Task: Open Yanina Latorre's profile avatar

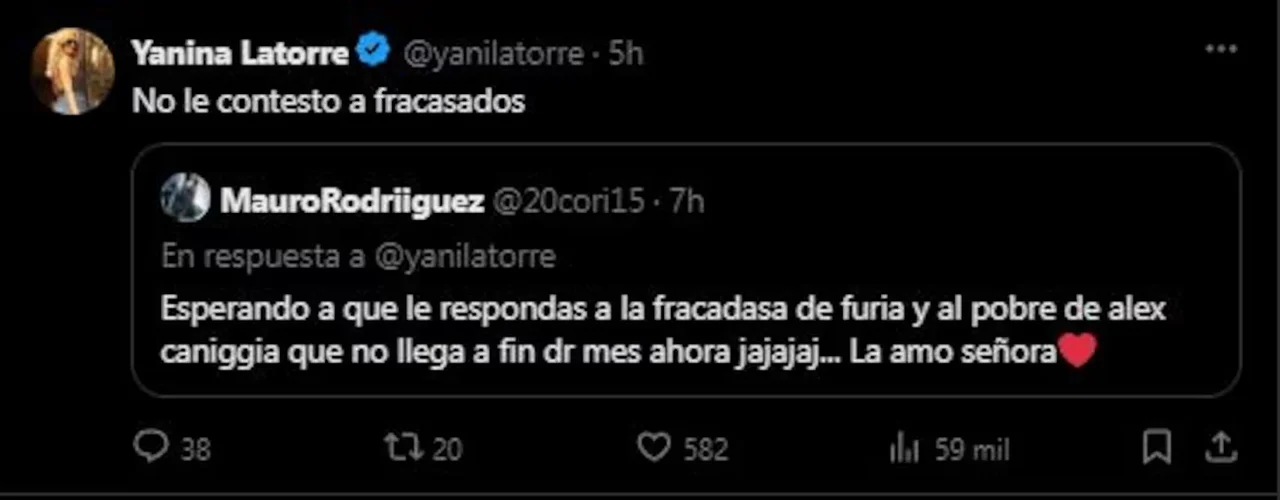Action: [x=72, y=70]
